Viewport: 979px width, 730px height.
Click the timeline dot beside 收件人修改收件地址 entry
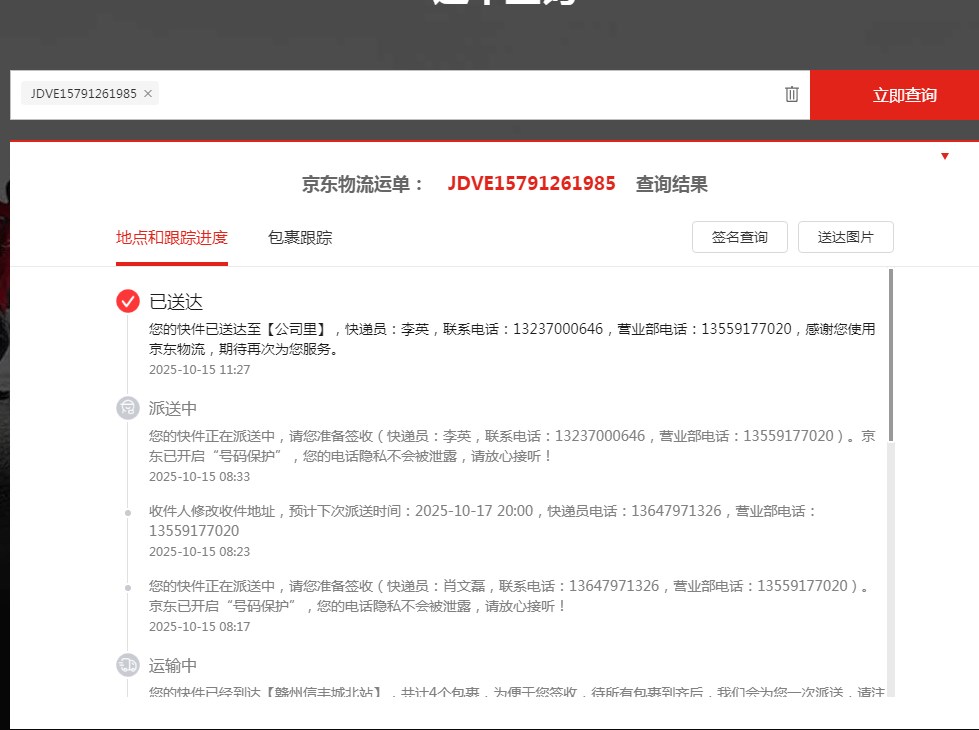(x=128, y=513)
